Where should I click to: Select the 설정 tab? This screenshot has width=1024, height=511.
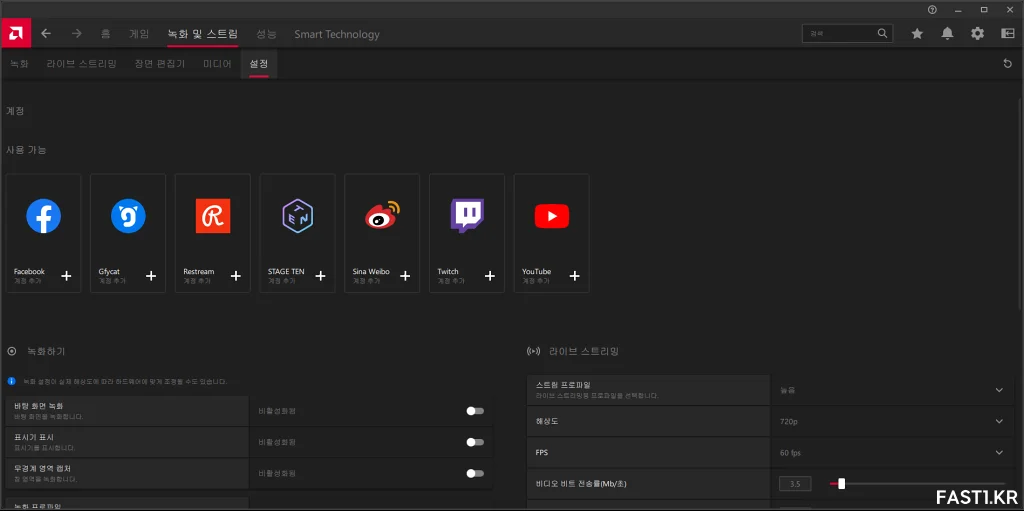[x=259, y=63]
